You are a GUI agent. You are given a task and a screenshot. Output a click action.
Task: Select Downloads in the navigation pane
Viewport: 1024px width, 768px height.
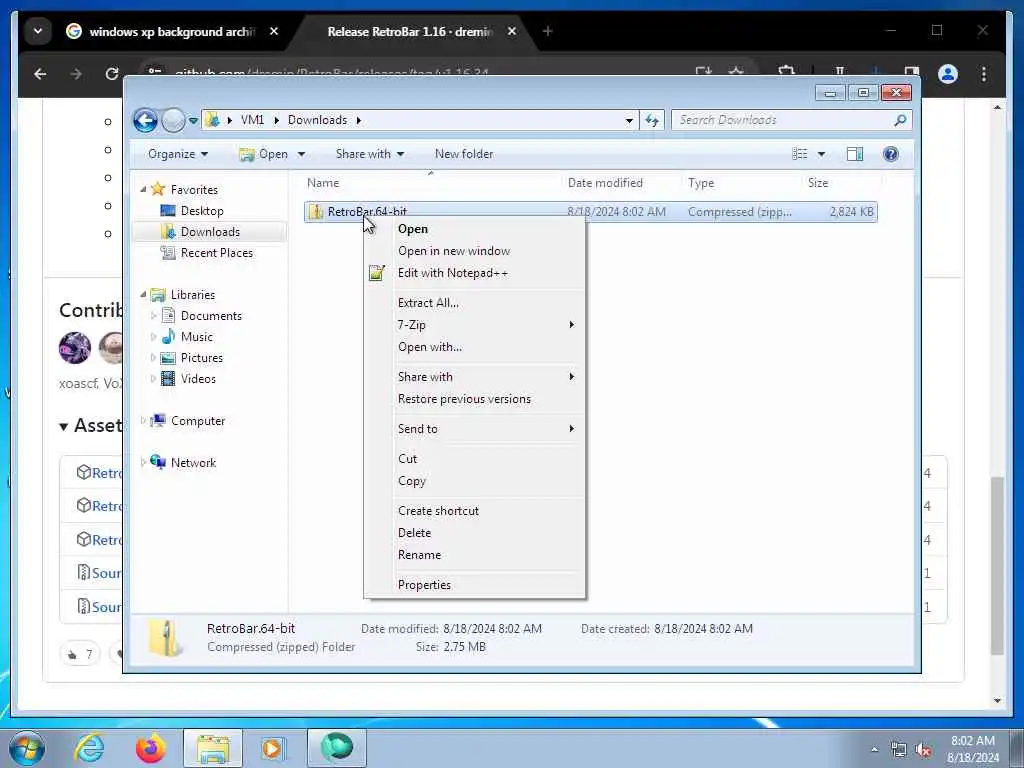click(x=210, y=232)
